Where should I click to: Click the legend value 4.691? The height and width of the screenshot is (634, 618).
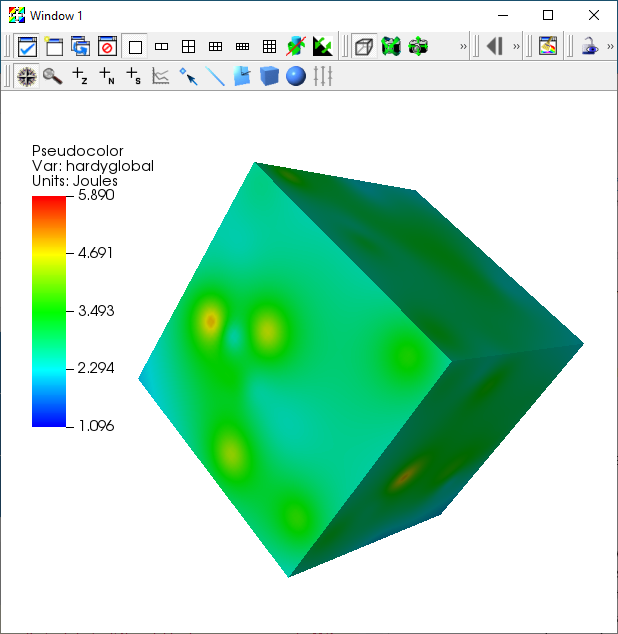95,253
